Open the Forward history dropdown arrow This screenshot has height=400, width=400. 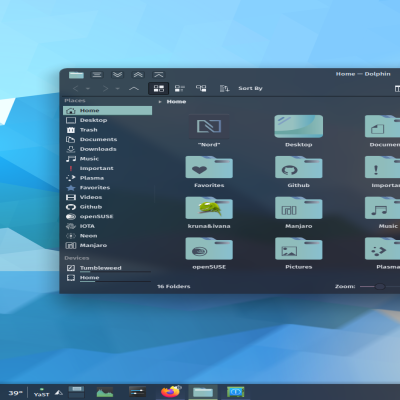pyautogui.click(x=117, y=89)
